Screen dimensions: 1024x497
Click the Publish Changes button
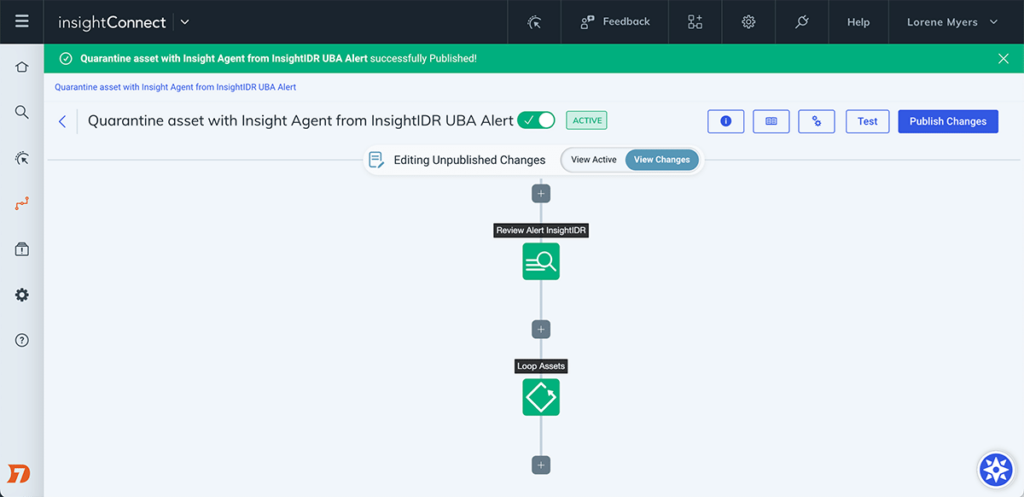pyautogui.click(x=947, y=121)
